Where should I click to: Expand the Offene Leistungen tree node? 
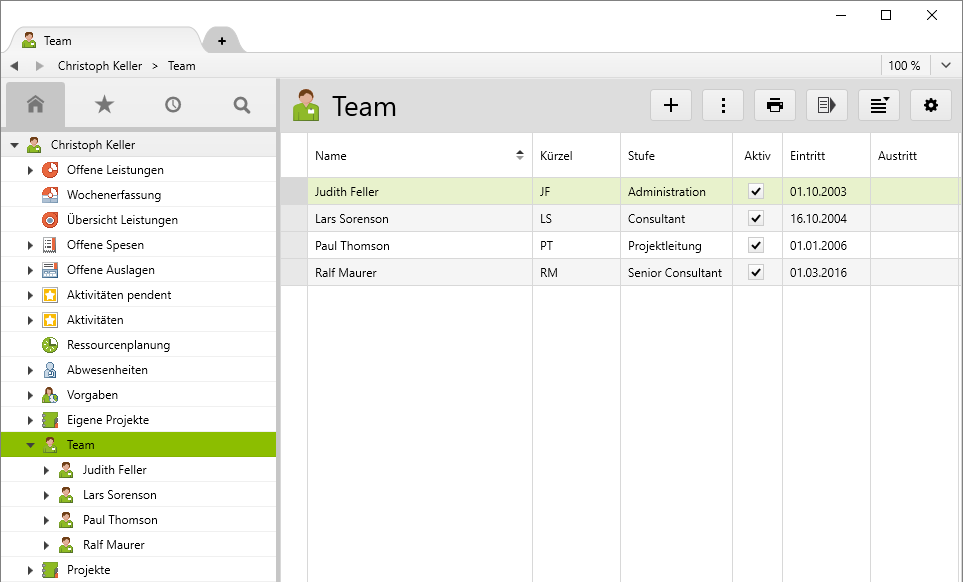tap(30, 170)
